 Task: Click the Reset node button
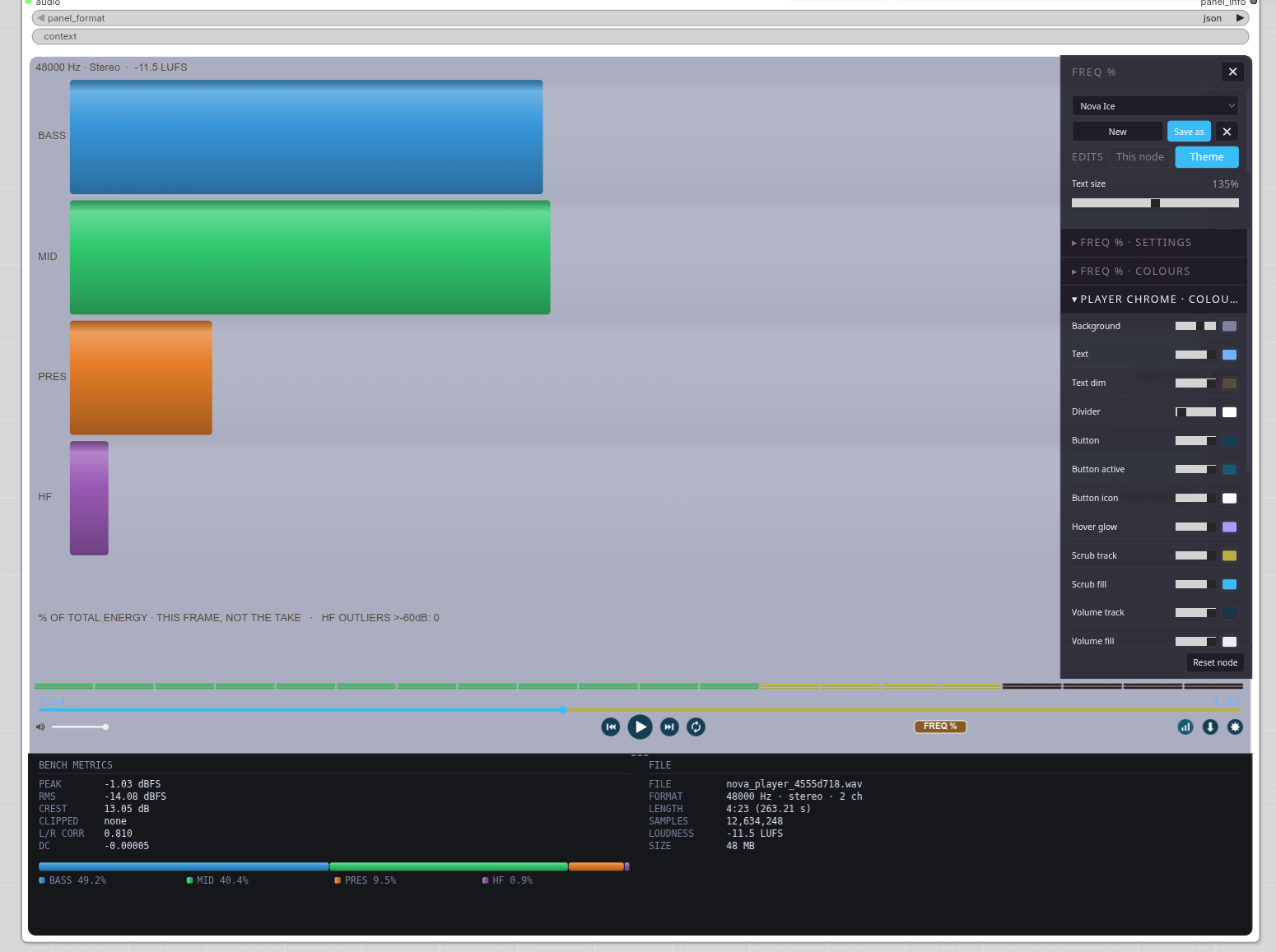(x=1215, y=662)
